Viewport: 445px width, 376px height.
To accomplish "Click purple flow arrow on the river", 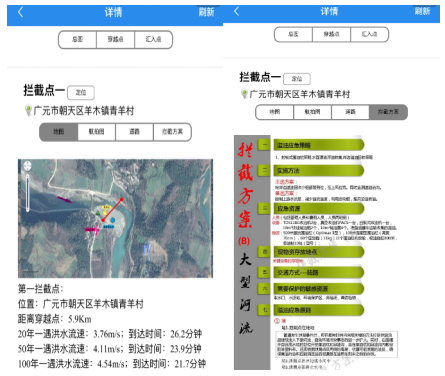I will pyautogui.click(x=65, y=200).
